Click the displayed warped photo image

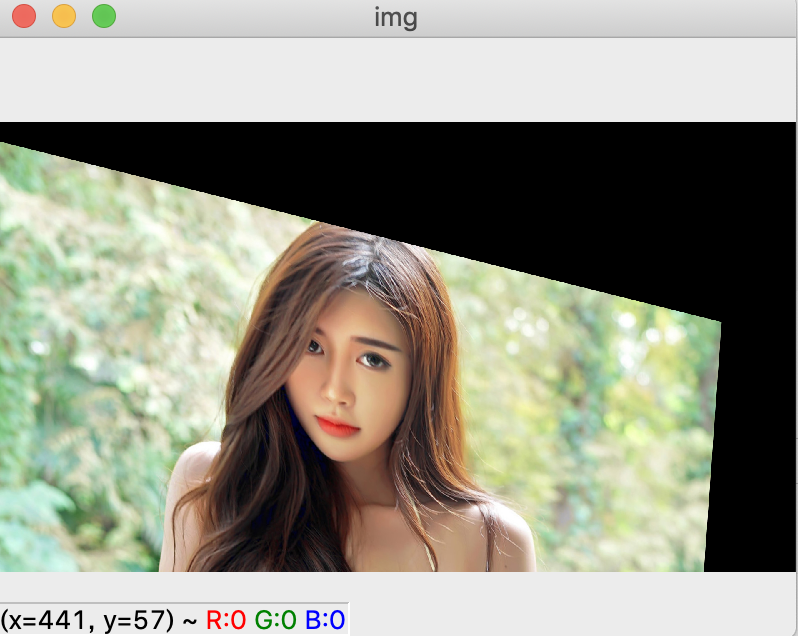click(x=397, y=346)
